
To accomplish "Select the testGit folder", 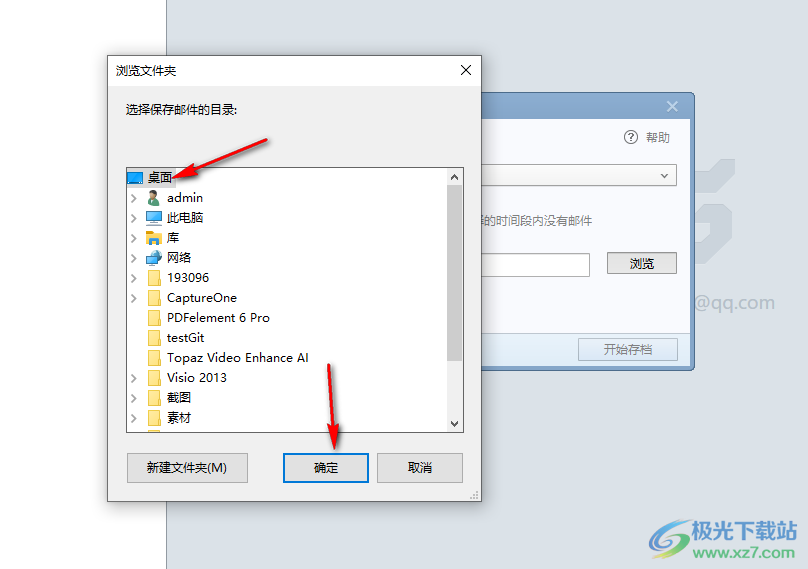I will [x=186, y=338].
